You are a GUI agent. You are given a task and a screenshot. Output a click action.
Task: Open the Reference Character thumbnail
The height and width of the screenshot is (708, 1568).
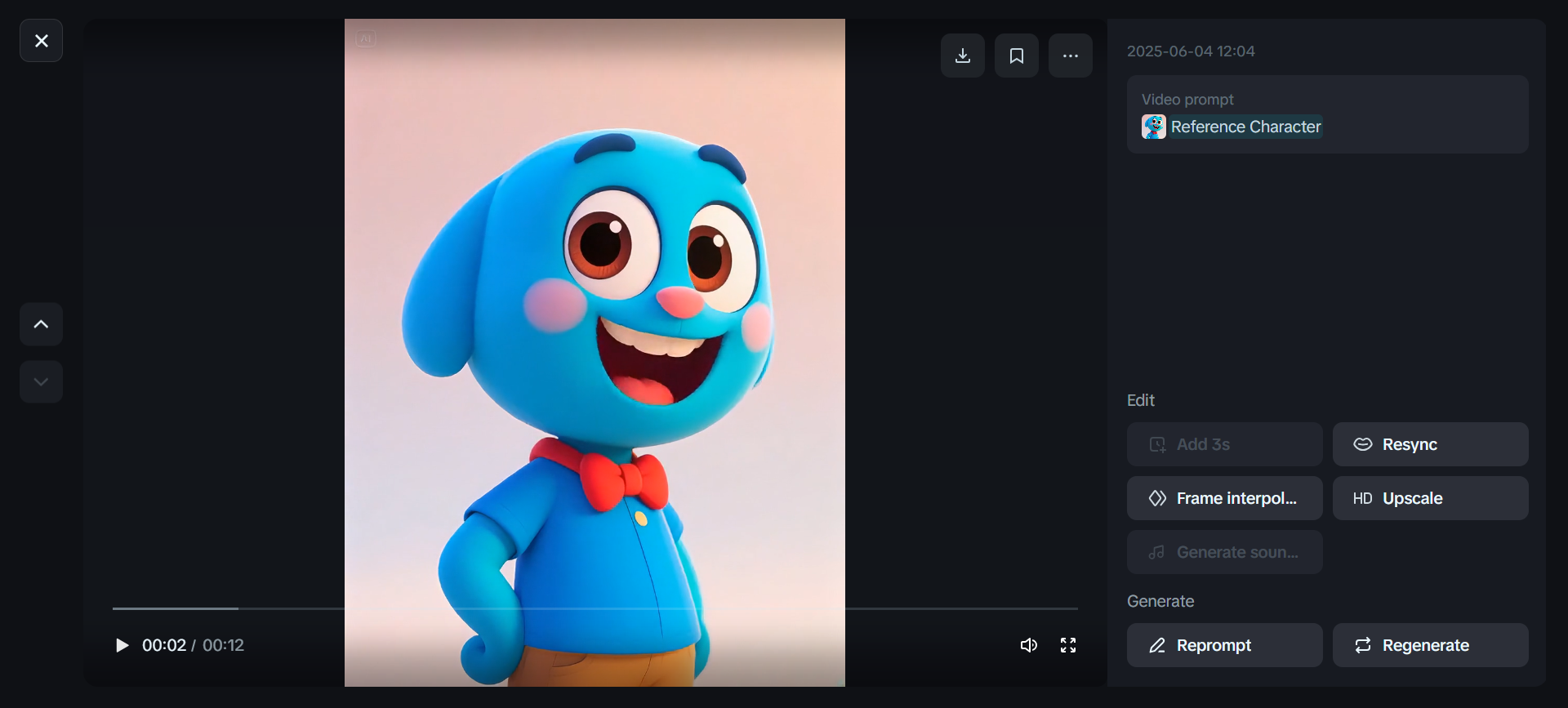[1154, 127]
